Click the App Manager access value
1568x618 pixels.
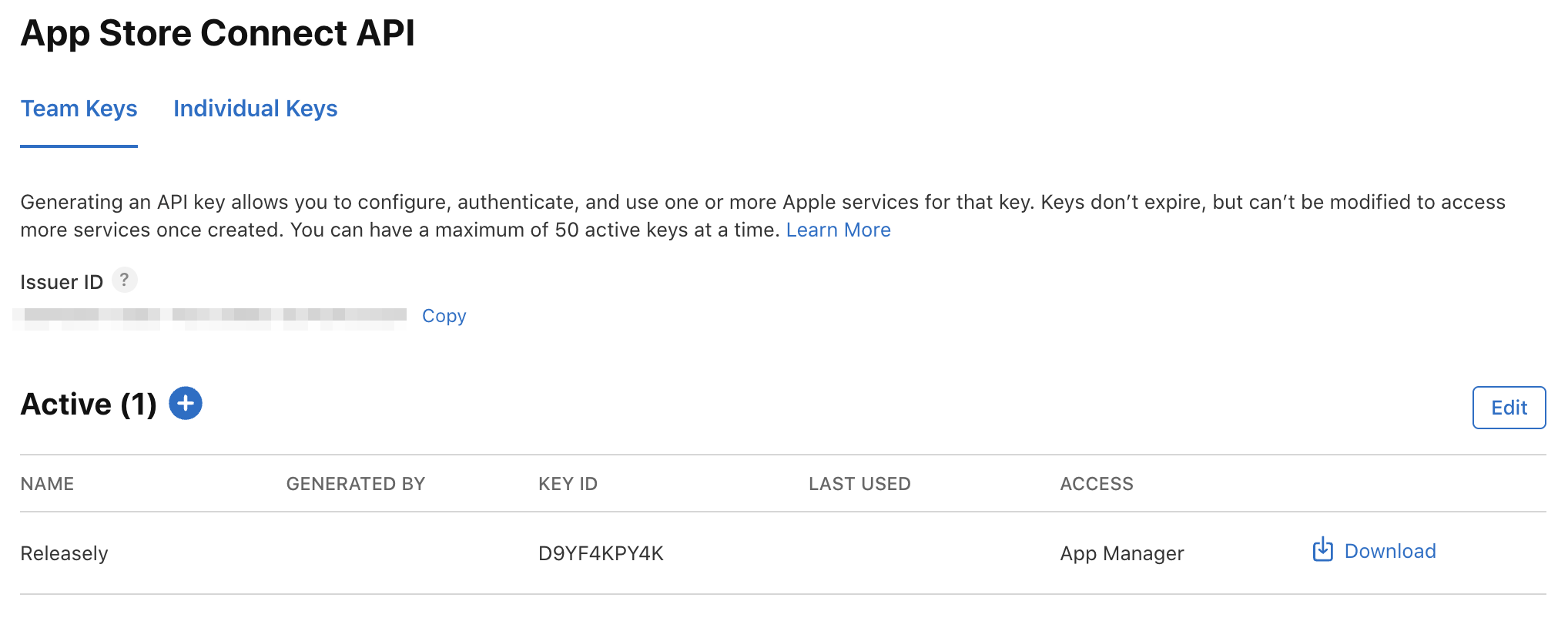tap(1121, 553)
